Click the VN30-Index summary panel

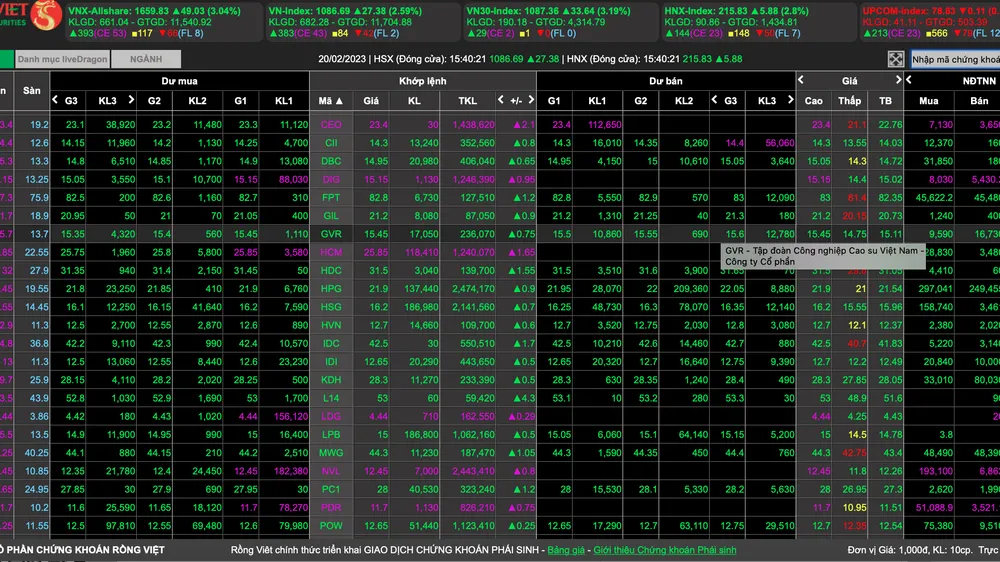pos(560,22)
